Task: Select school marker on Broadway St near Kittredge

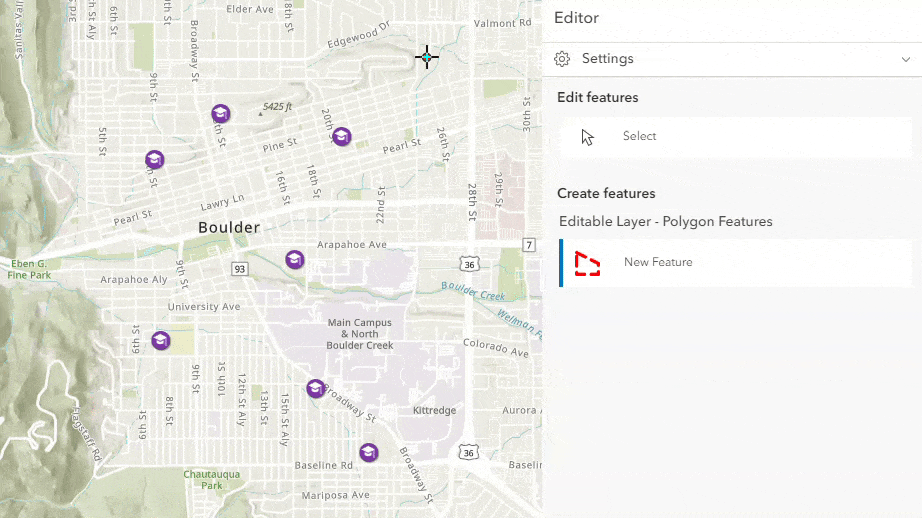Action: [x=315, y=388]
